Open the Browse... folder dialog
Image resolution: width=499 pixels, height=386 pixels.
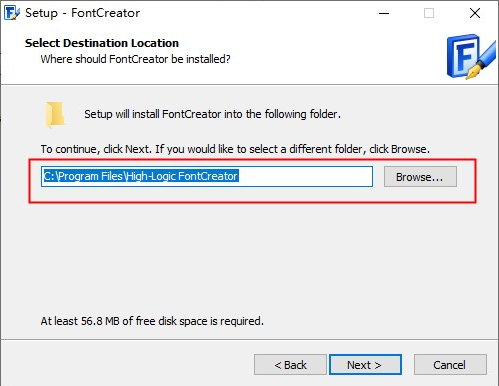420,177
